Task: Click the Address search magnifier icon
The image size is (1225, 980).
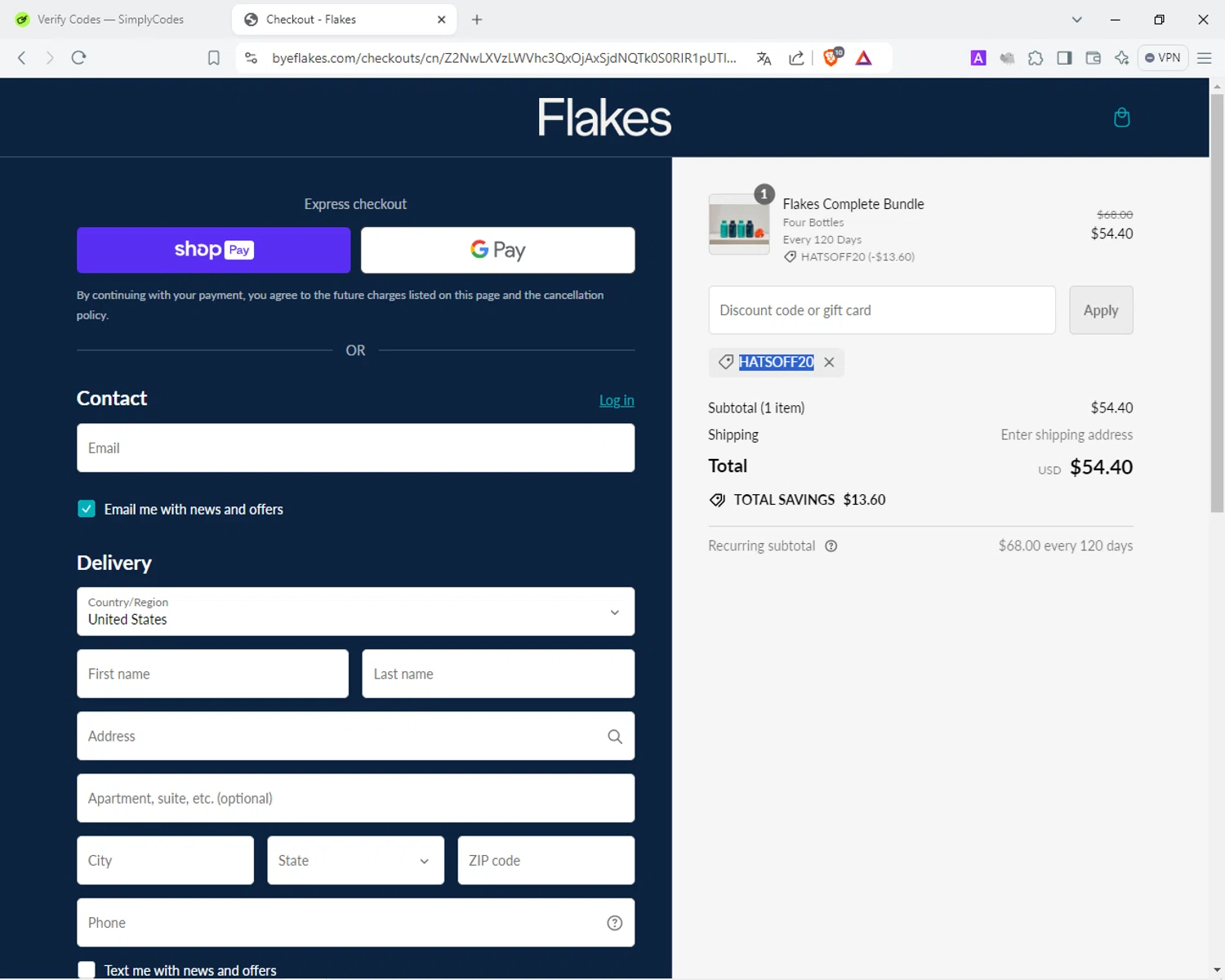Action: (615, 737)
